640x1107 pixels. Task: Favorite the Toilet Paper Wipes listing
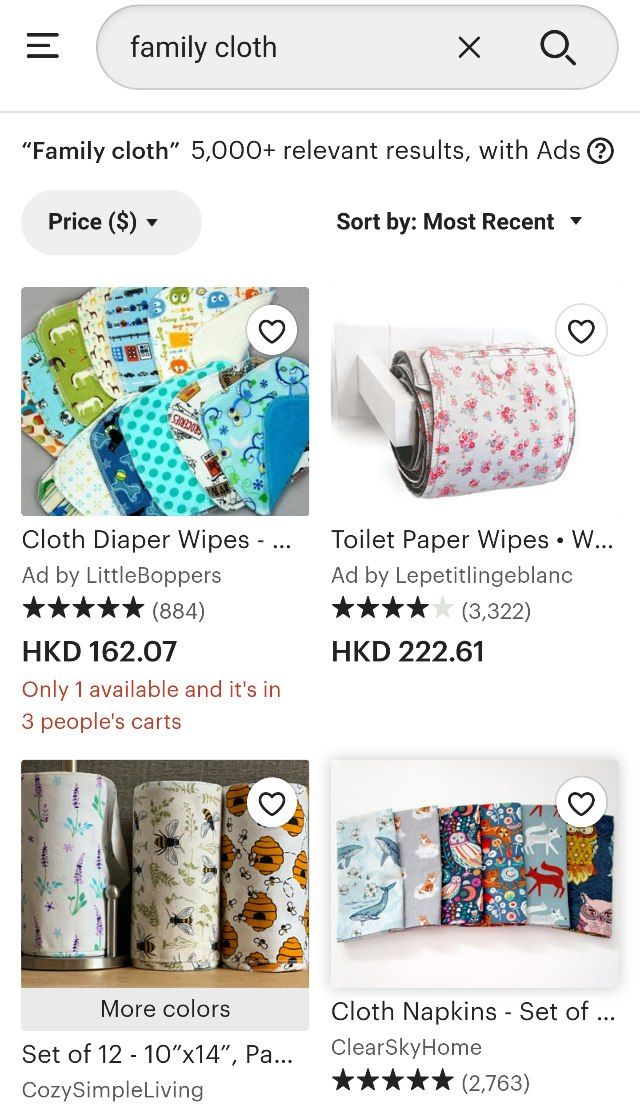581,331
